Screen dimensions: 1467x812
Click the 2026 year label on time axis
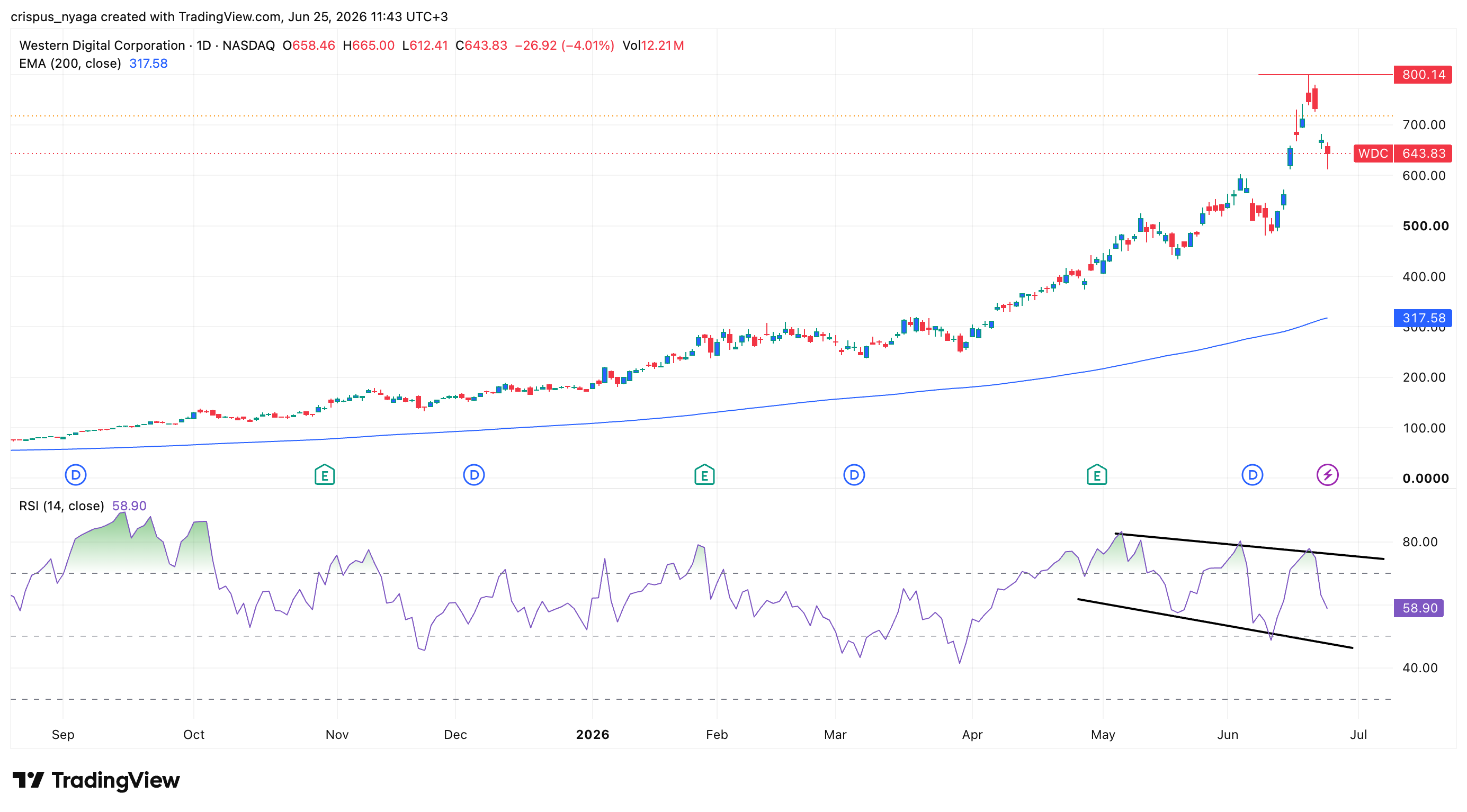point(592,735)
